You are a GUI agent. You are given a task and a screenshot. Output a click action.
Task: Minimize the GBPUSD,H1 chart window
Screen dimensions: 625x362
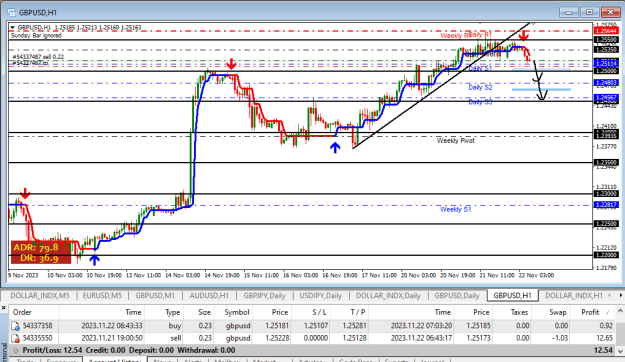[568, 12]
